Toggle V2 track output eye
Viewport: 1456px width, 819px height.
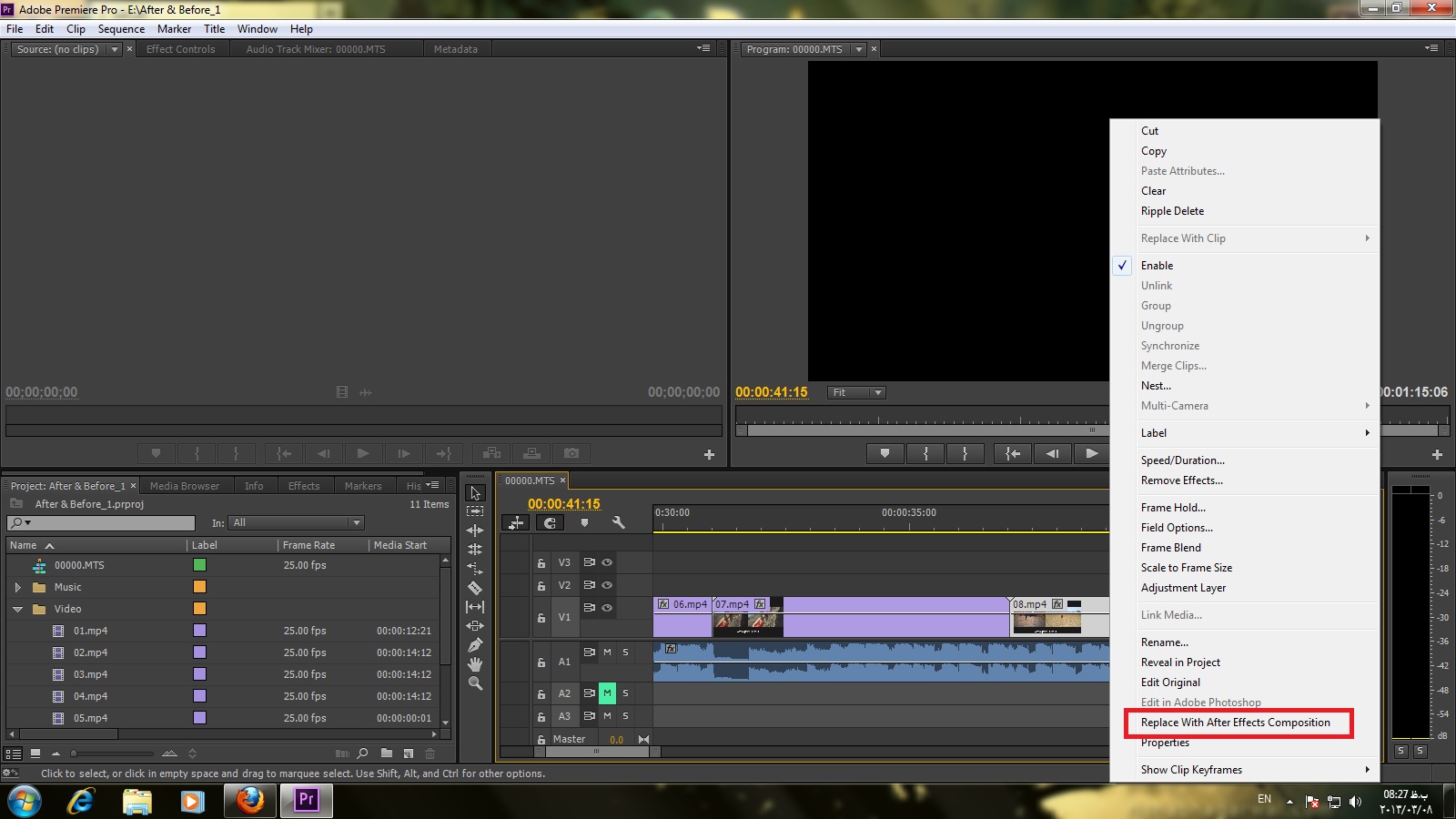pos(607,585)
